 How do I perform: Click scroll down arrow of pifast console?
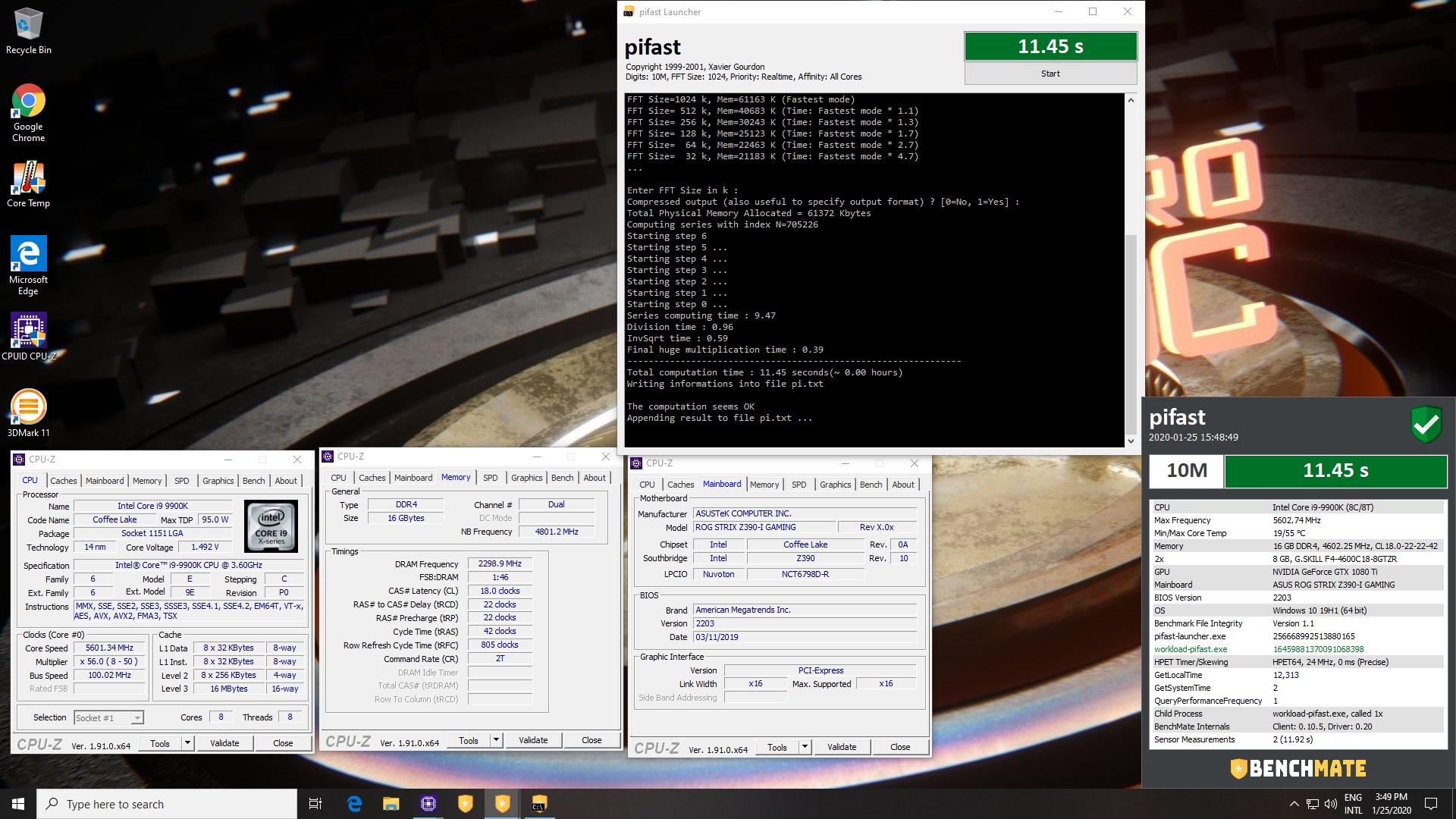coord(1131,441)
